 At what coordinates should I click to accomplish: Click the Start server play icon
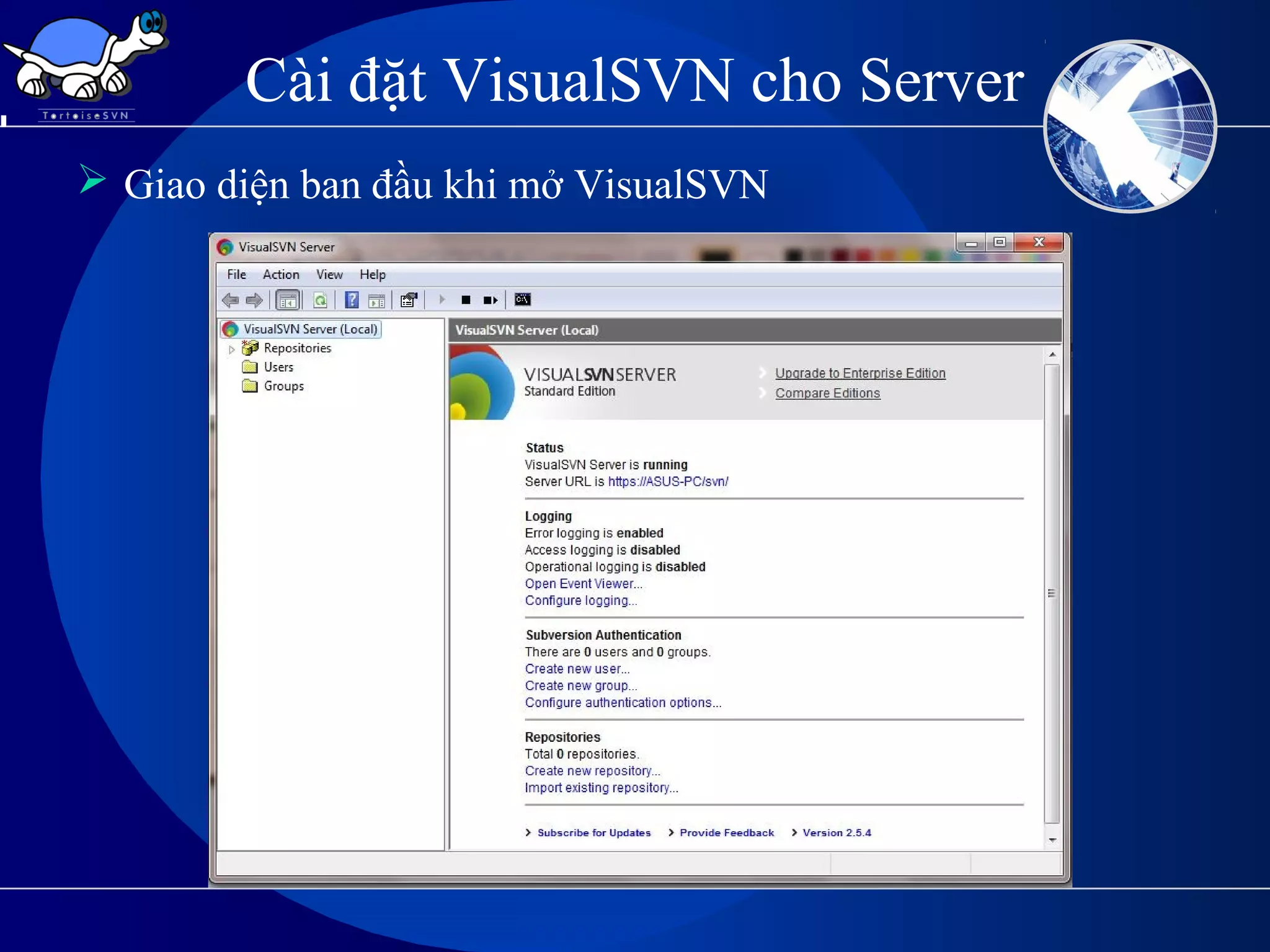[x=442, y=300]
